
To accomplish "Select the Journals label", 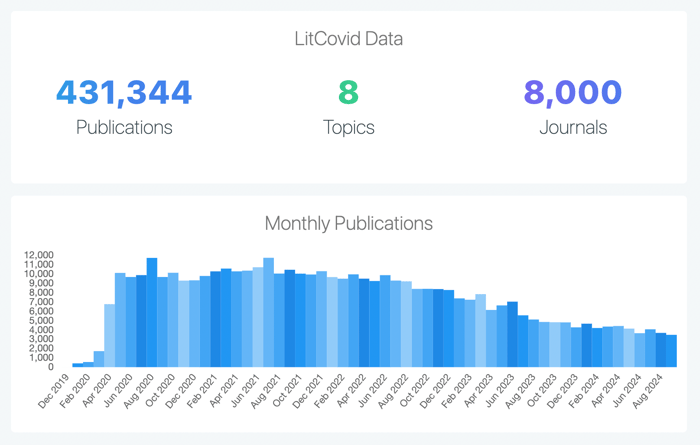I will pos(573,128).
